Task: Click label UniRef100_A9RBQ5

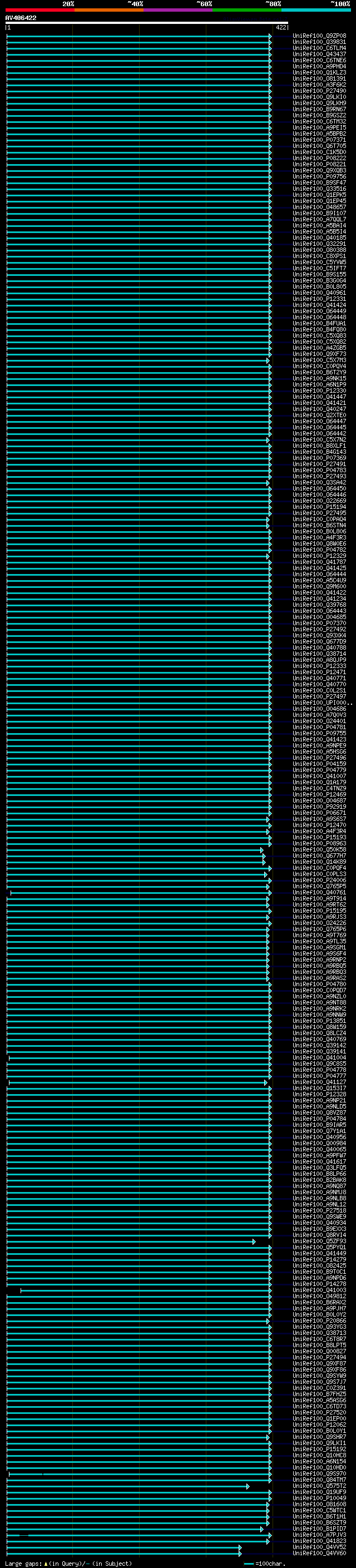Action: coord(319,966)
